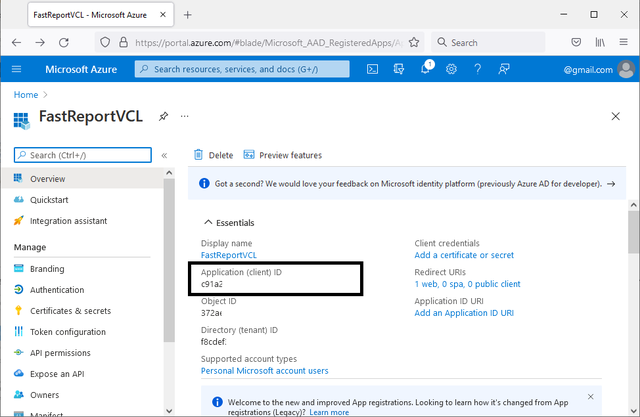
Task: Click the Application (client) ID value
Action: [211, 284]
